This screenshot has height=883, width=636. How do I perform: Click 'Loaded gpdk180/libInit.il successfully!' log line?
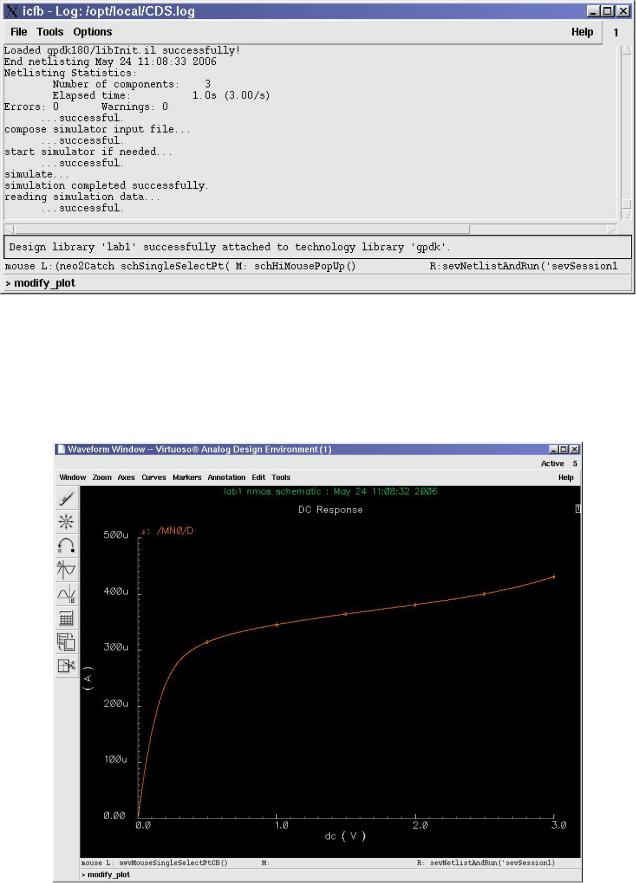click(122, 50)
